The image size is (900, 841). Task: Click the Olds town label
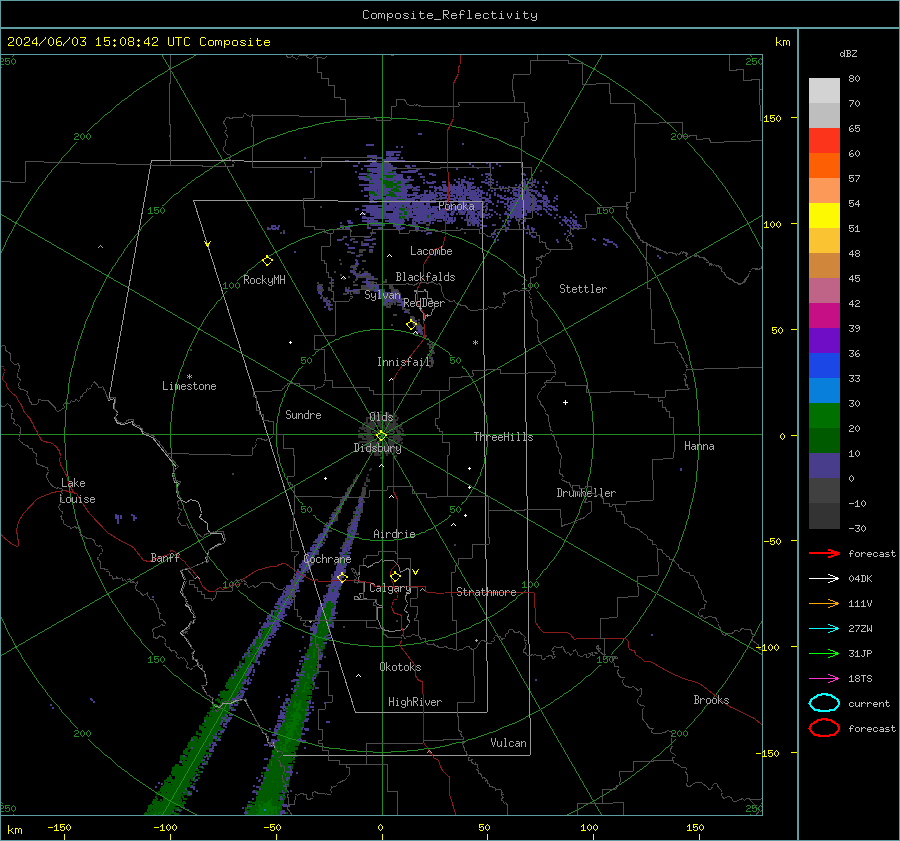(x=381, y=417)
